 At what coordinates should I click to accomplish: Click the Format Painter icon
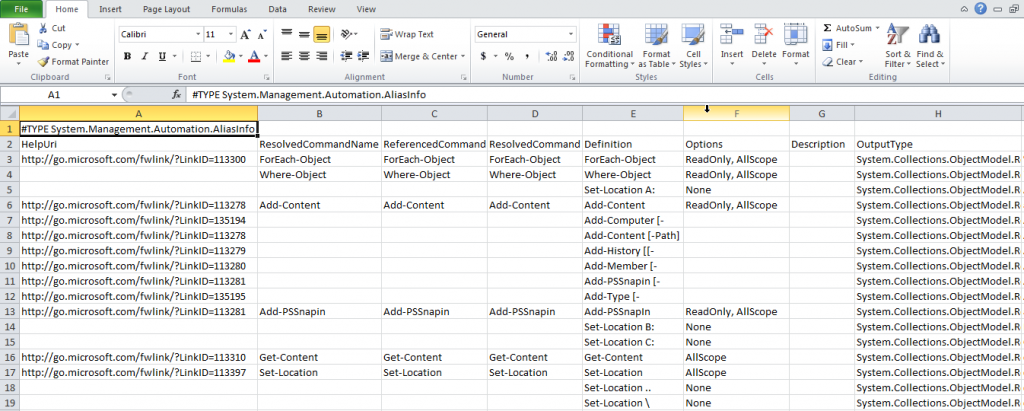43,62
